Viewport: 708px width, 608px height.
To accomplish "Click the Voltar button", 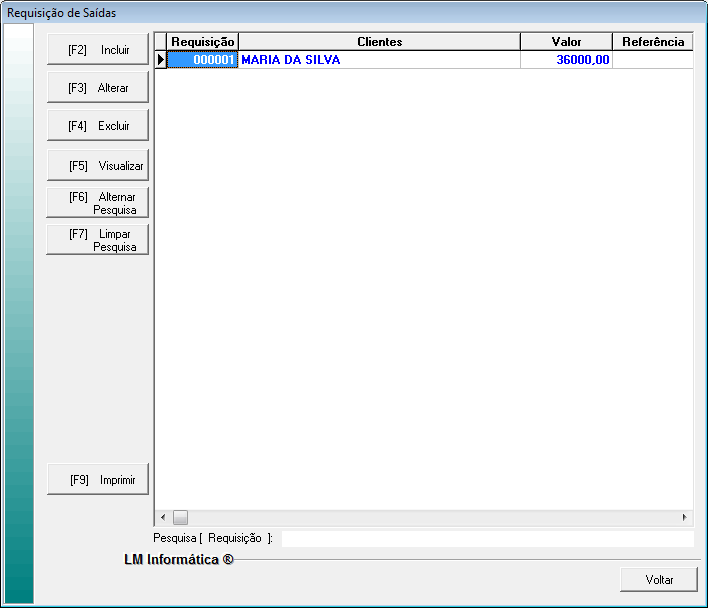I will (658, 579).
